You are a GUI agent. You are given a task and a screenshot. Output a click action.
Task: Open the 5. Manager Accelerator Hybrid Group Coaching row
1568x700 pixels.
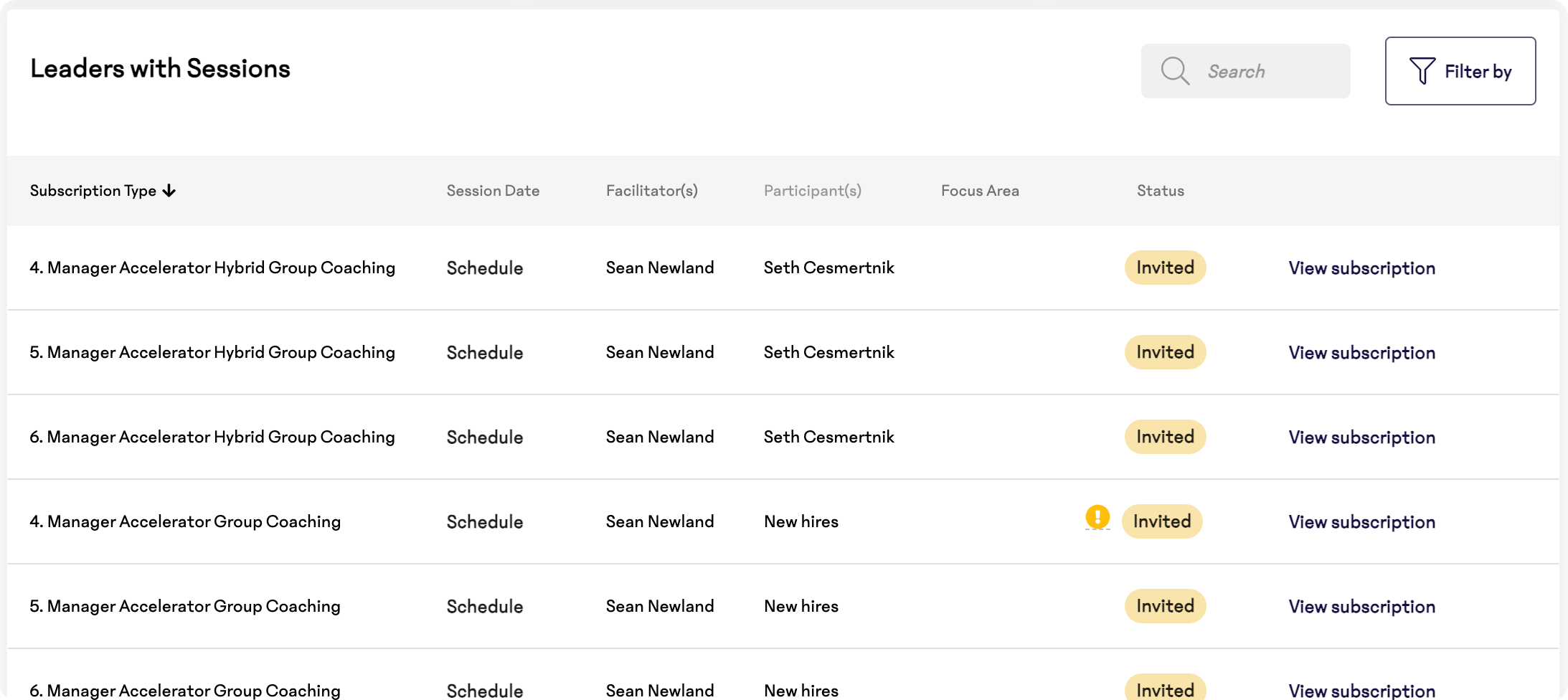tap(783, 352)
